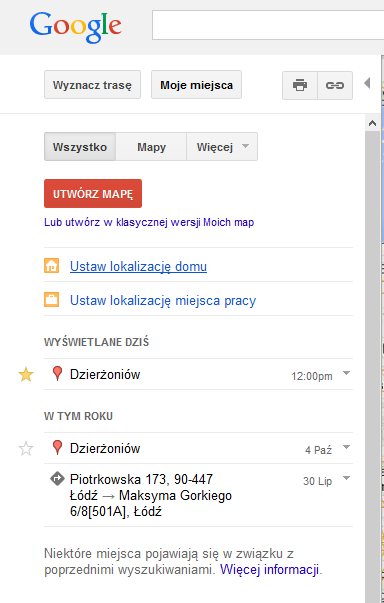Image resolution: width=384 pixels, height=603 pixels.
Task: Click the 4 Paź date label
Action: click(319, 450)
